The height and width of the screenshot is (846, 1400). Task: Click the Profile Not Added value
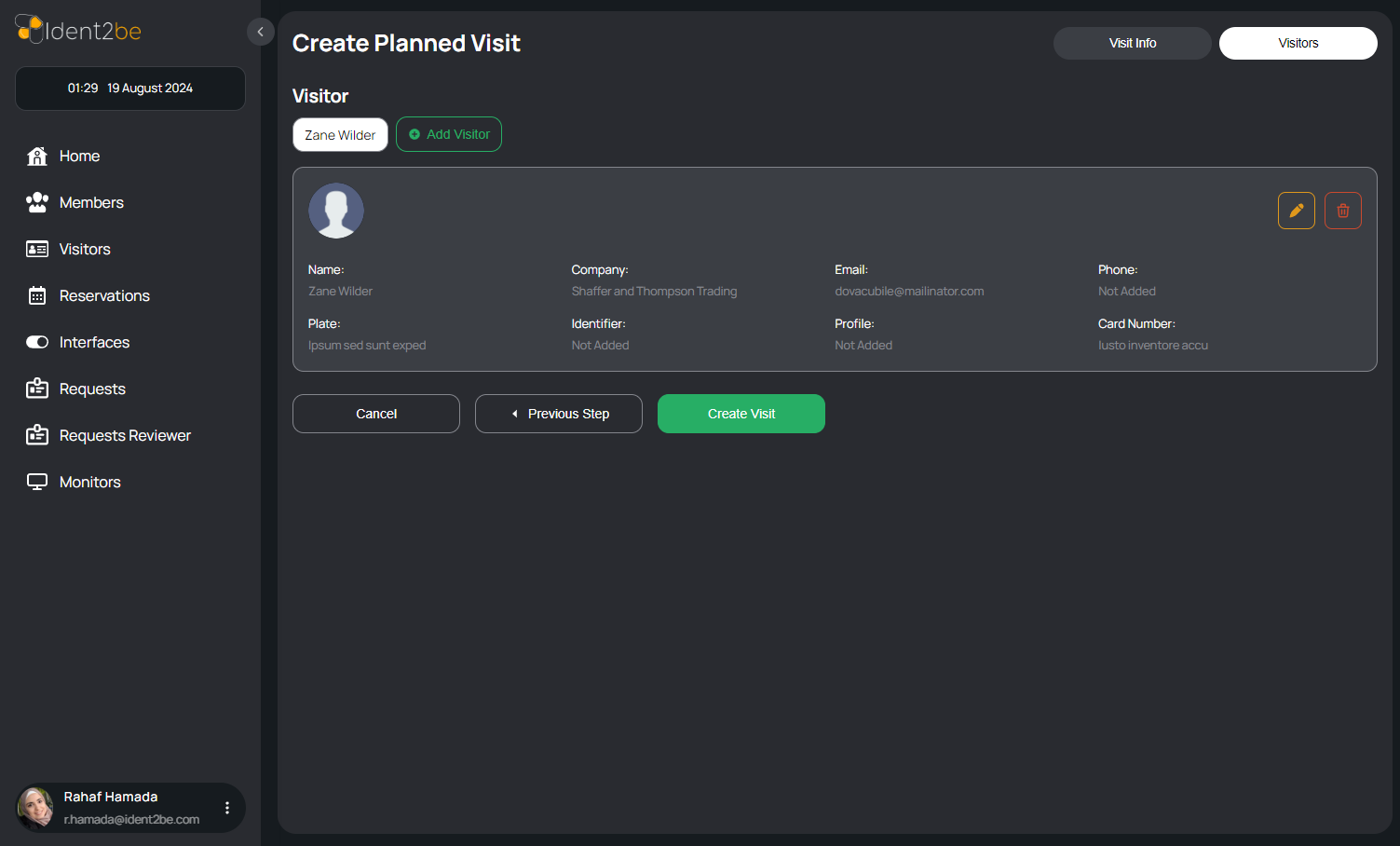863,346
